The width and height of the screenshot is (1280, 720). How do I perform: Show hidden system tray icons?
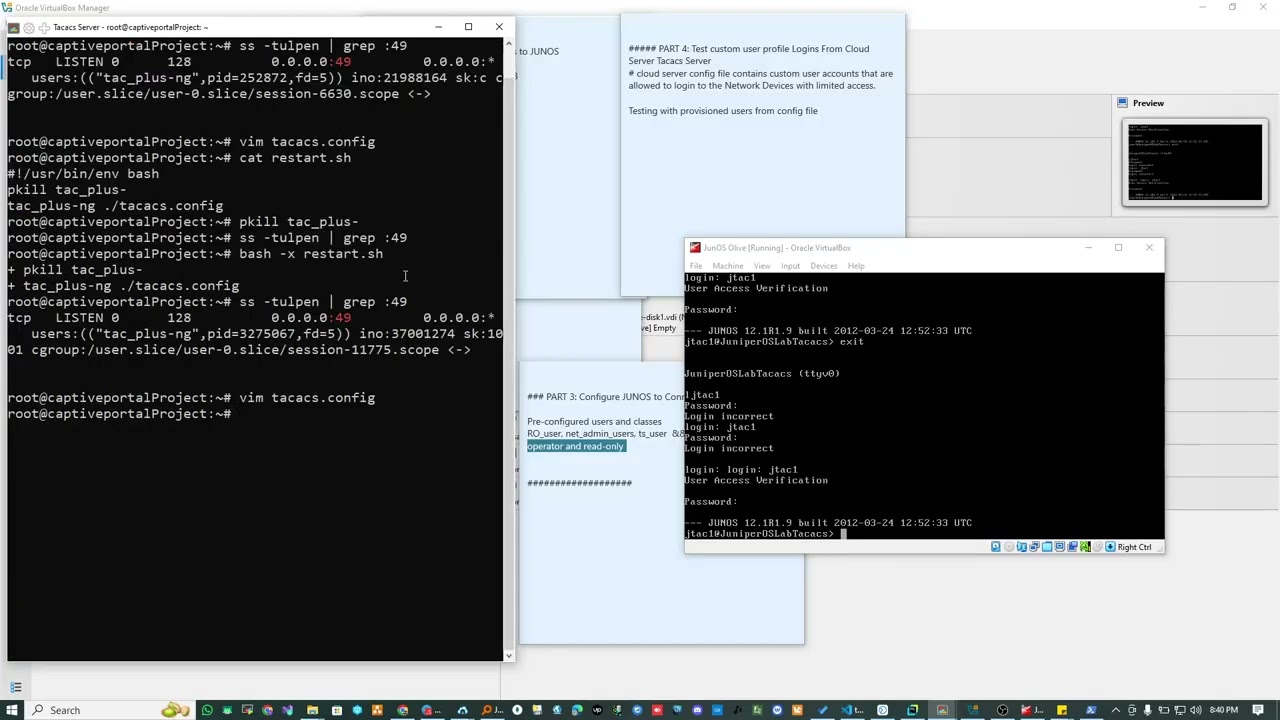coord(1116,710)
